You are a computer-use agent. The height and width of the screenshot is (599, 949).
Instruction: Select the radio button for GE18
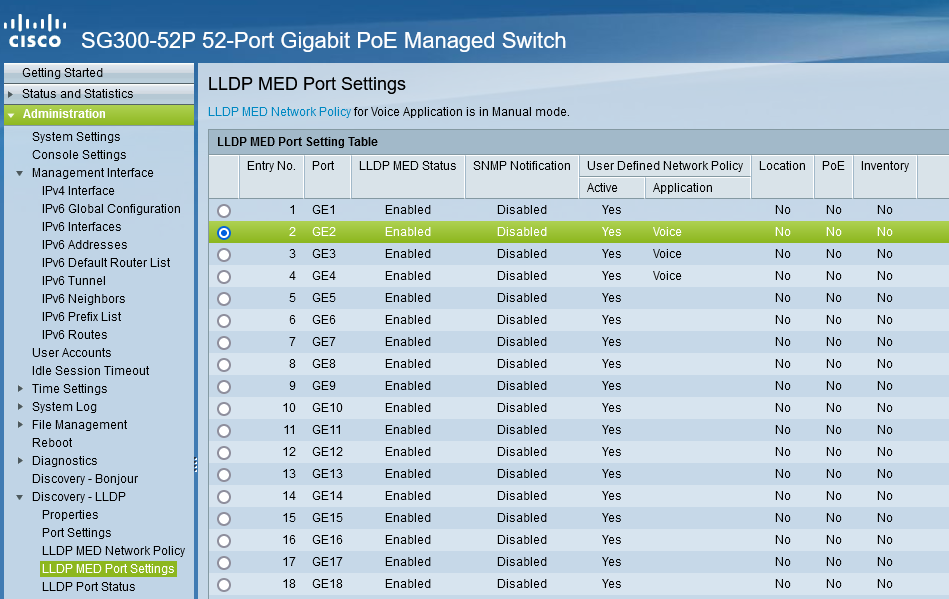224,584
